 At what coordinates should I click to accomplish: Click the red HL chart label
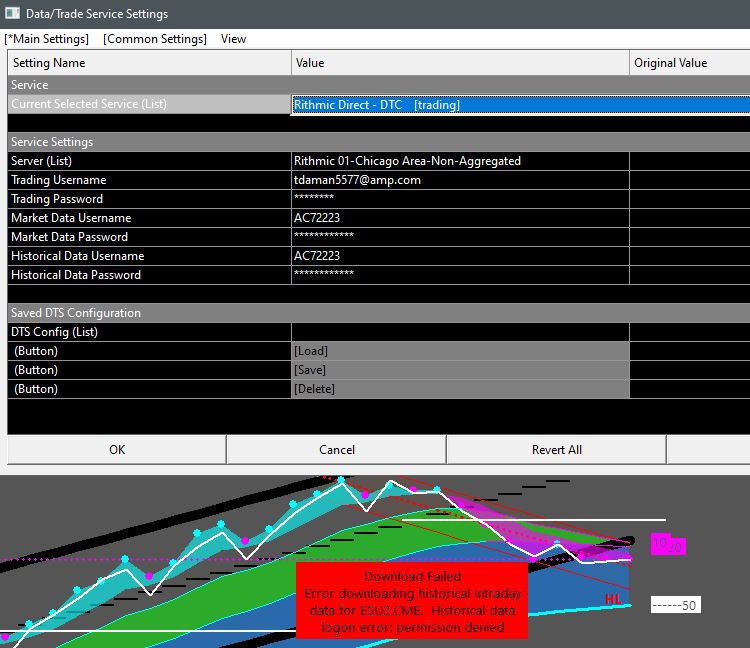coord(613,599)
